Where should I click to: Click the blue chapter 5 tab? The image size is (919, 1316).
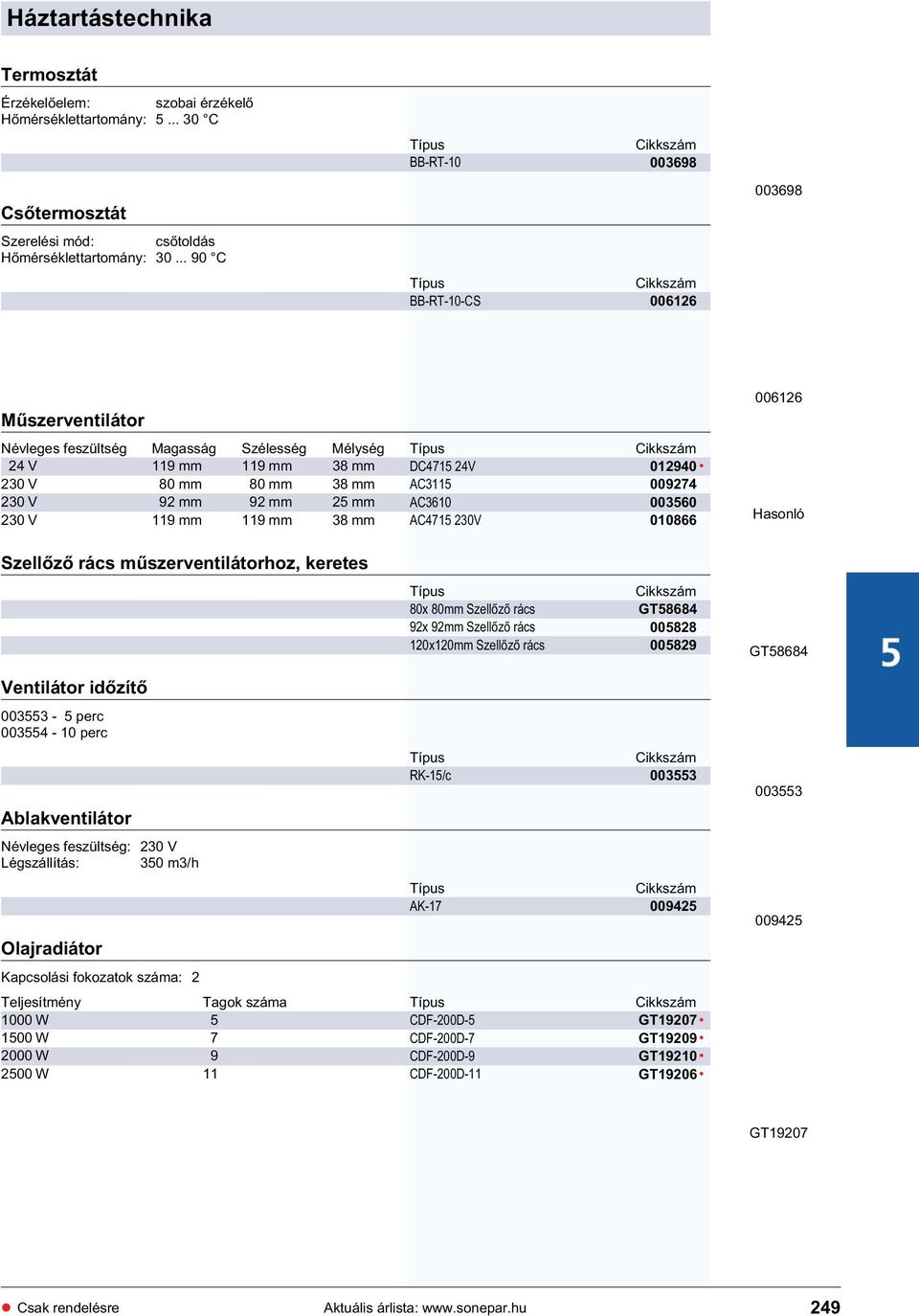coord(883,660)
